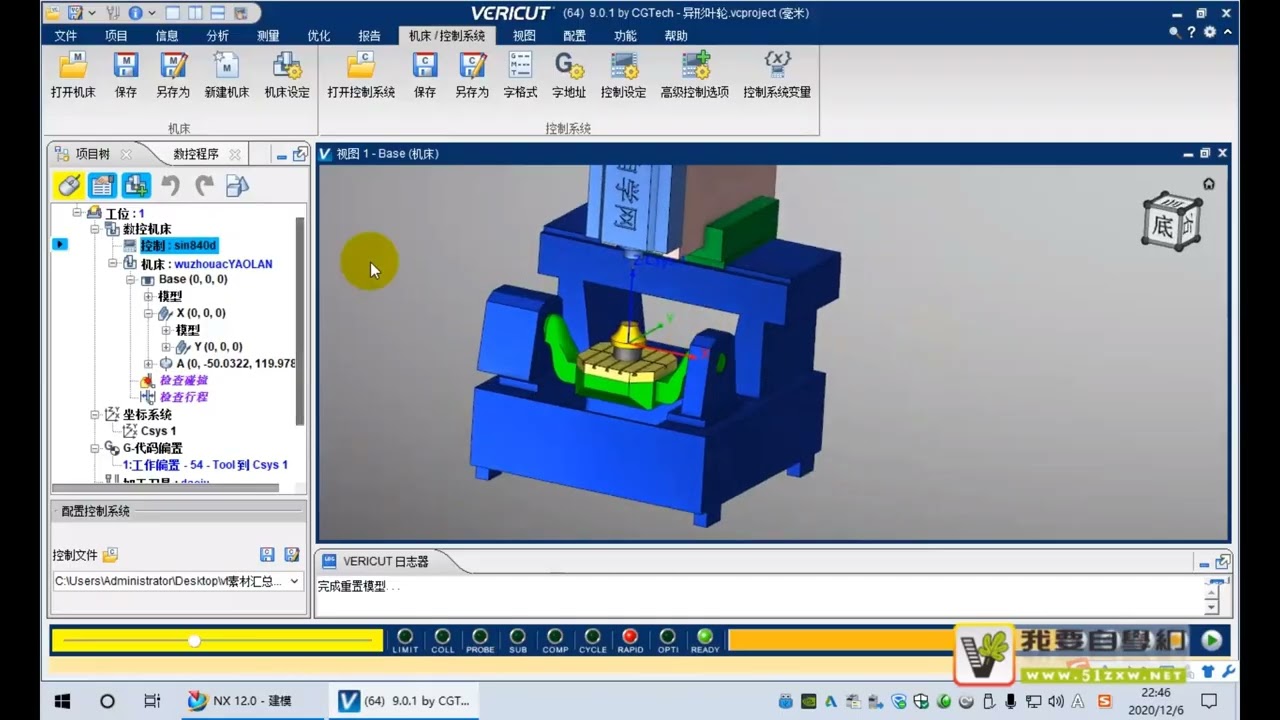Expand the 模型 node directly under Base

[x=148, y=296]
